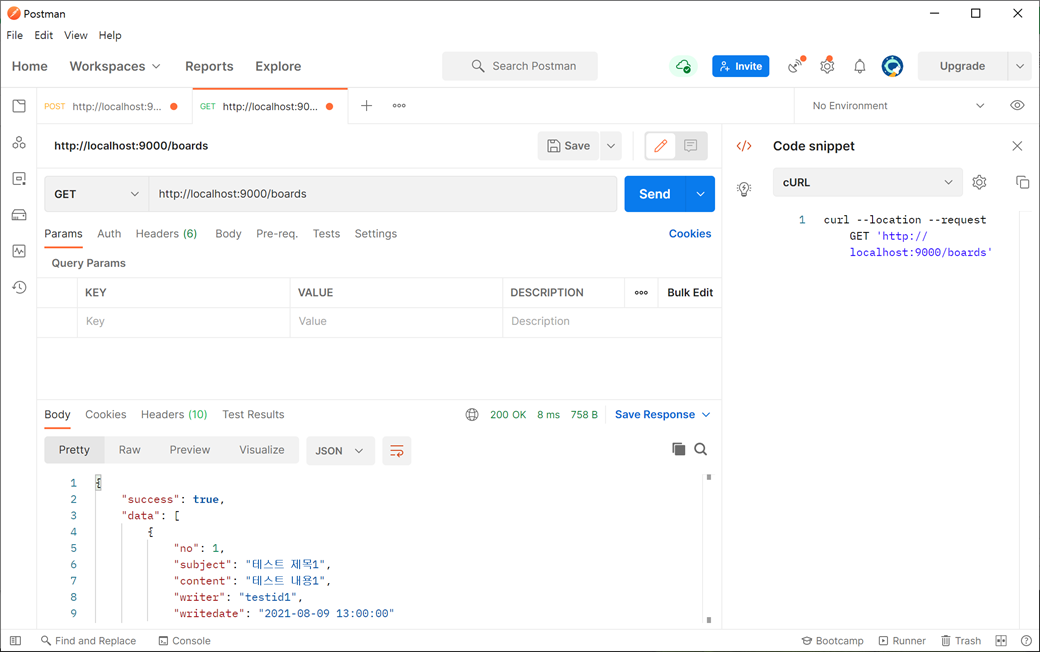Viewport: 1040px width, 652px height.
Task: Expand the Upgrade dropdown arrow
Action: [1020, 66]
